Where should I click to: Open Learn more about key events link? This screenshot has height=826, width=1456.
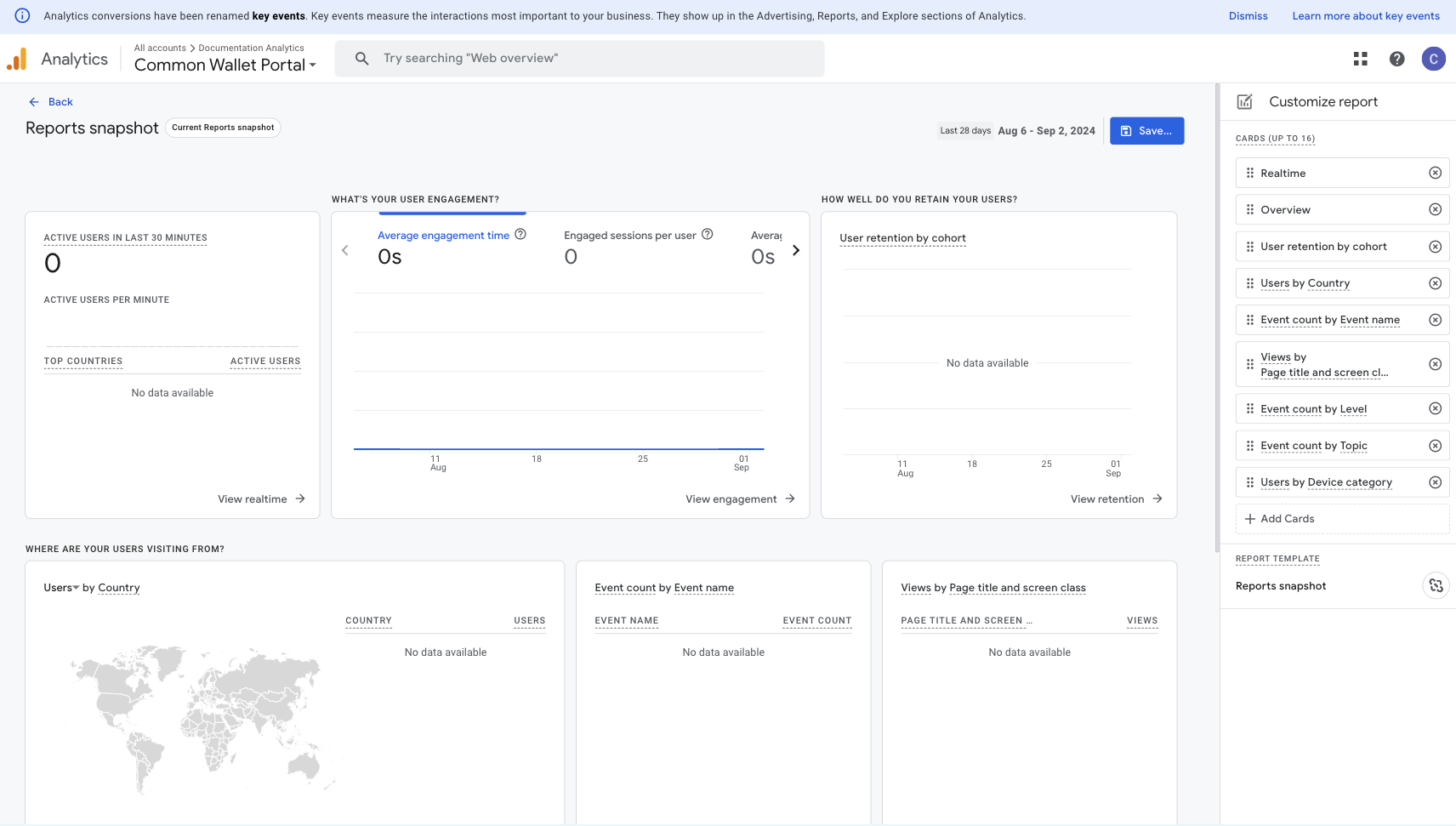(x=1365, y=16)
